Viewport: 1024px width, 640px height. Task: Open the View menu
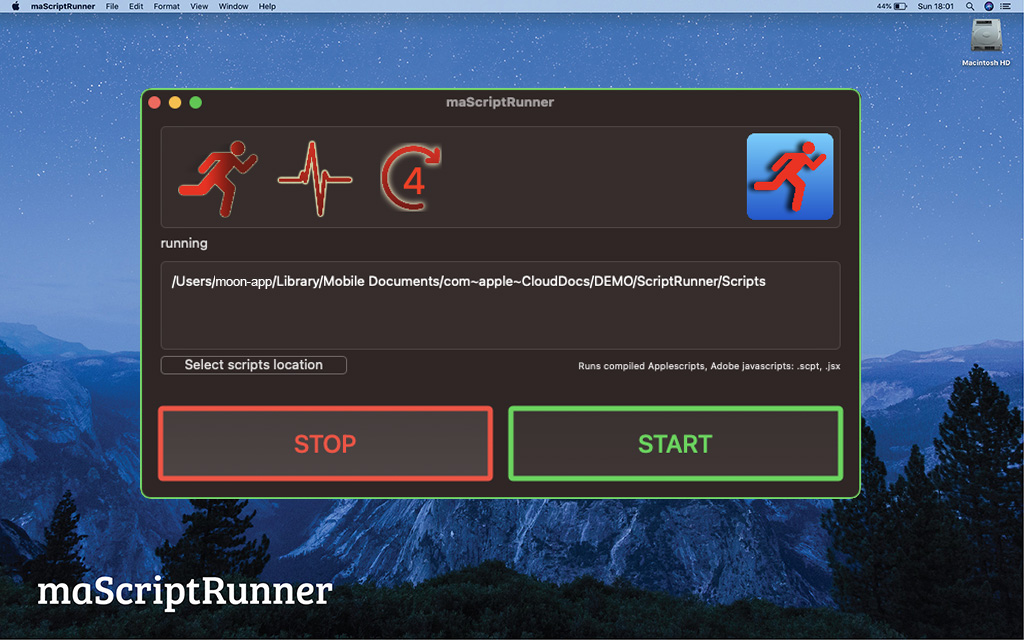click(199, 6)
